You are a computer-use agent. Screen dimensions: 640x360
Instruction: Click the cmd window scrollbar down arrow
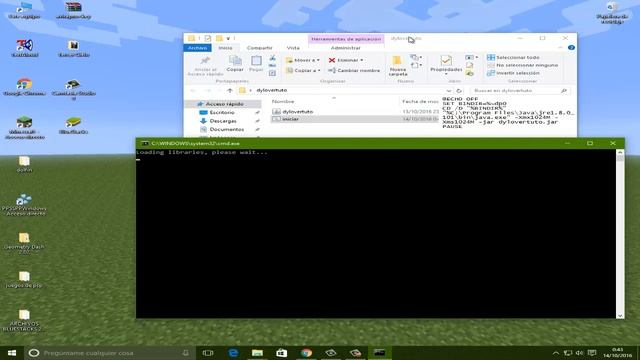(x=620, y=316)
